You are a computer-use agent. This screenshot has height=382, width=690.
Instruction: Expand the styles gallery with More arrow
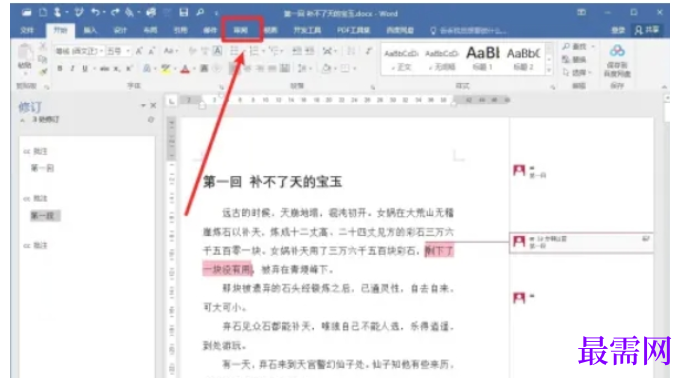point(549,70)
